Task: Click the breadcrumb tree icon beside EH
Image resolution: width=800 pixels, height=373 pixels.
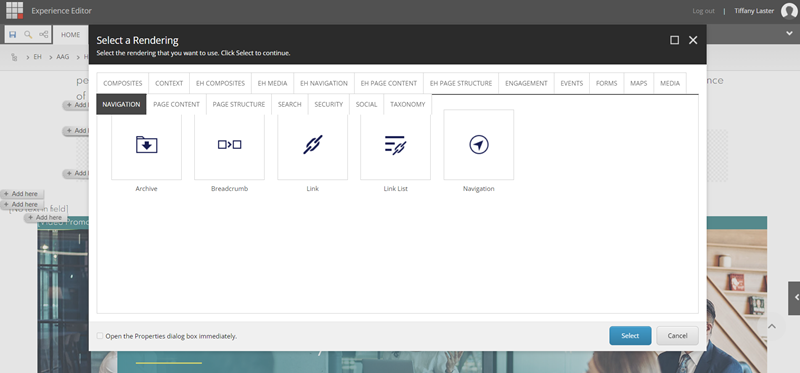Action: coord(14,57)
